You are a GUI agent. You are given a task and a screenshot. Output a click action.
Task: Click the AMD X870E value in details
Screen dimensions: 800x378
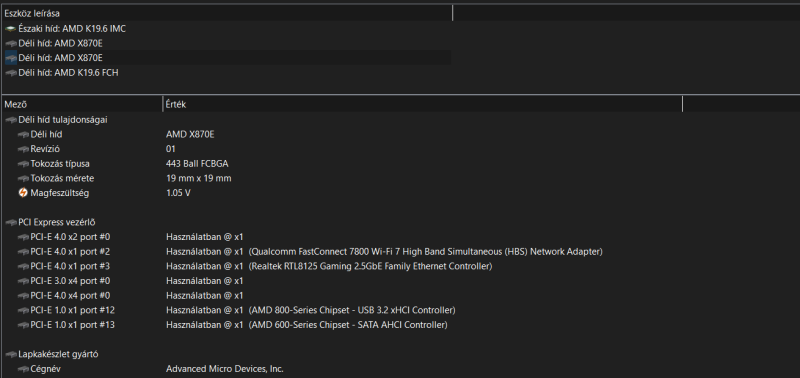click(x=190, y=134)
